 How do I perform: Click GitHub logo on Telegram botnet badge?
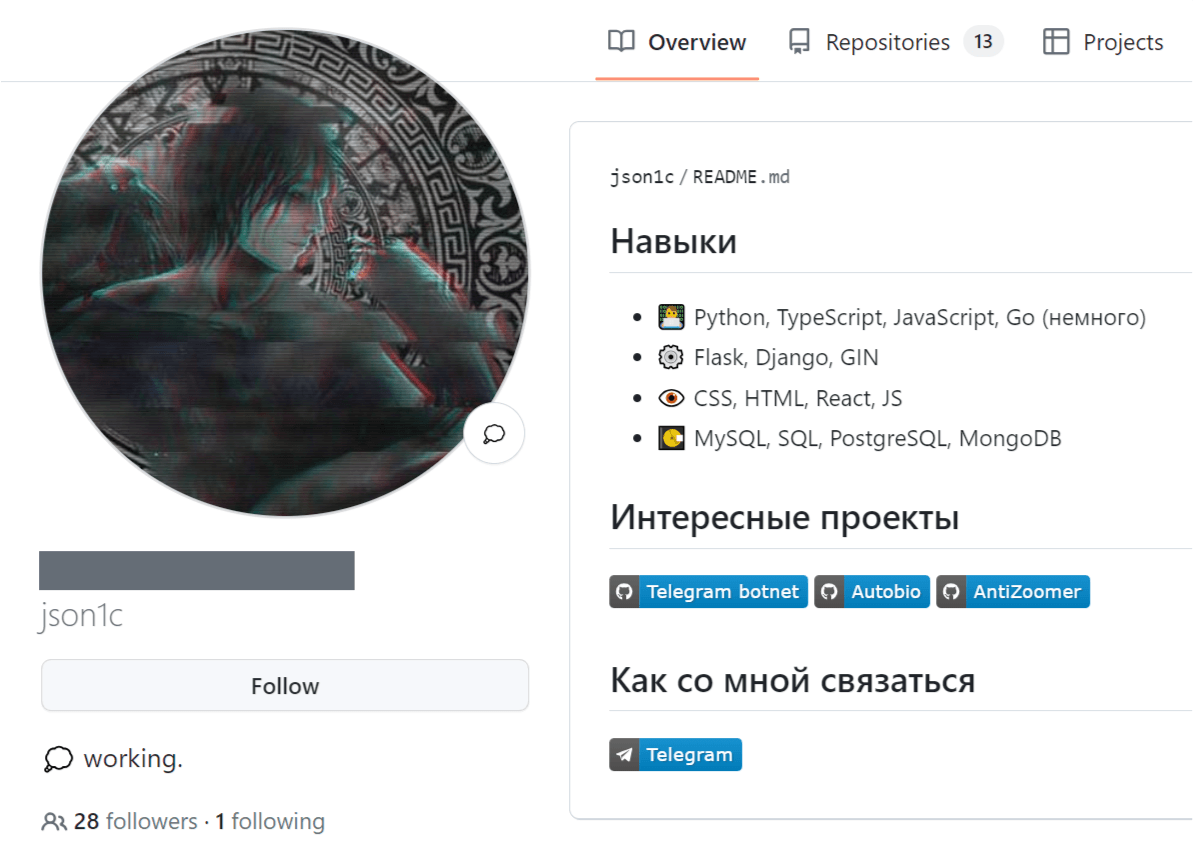tap(624, 592)
